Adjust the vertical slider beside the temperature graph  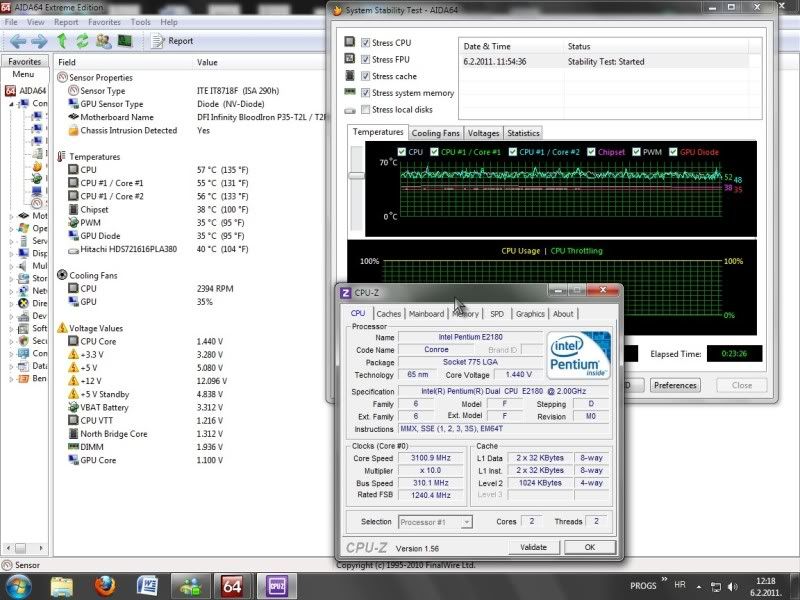tap(357, 176)
